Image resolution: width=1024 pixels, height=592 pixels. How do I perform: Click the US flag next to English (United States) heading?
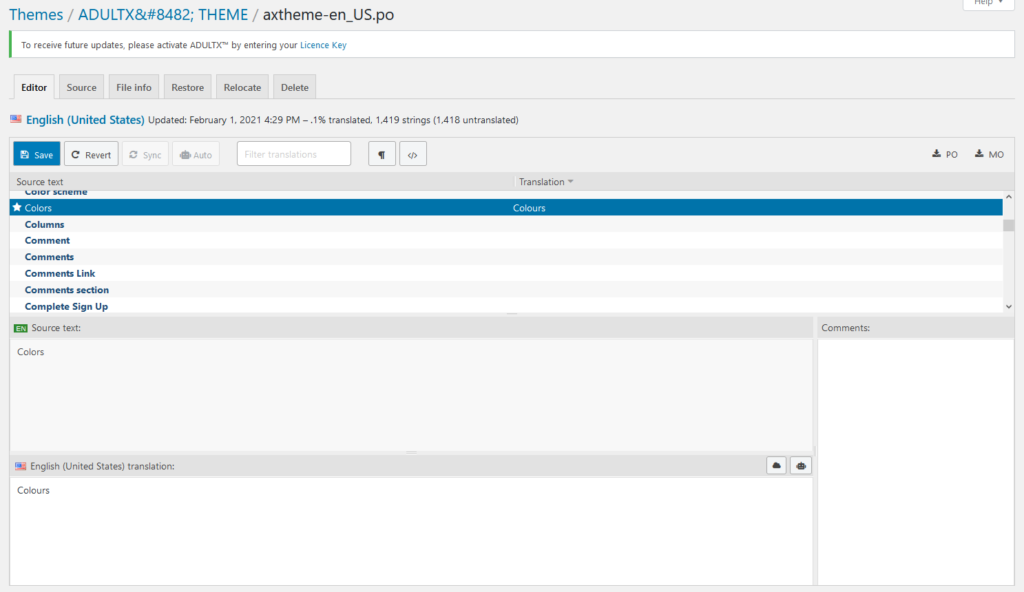[x=16, y=119]
